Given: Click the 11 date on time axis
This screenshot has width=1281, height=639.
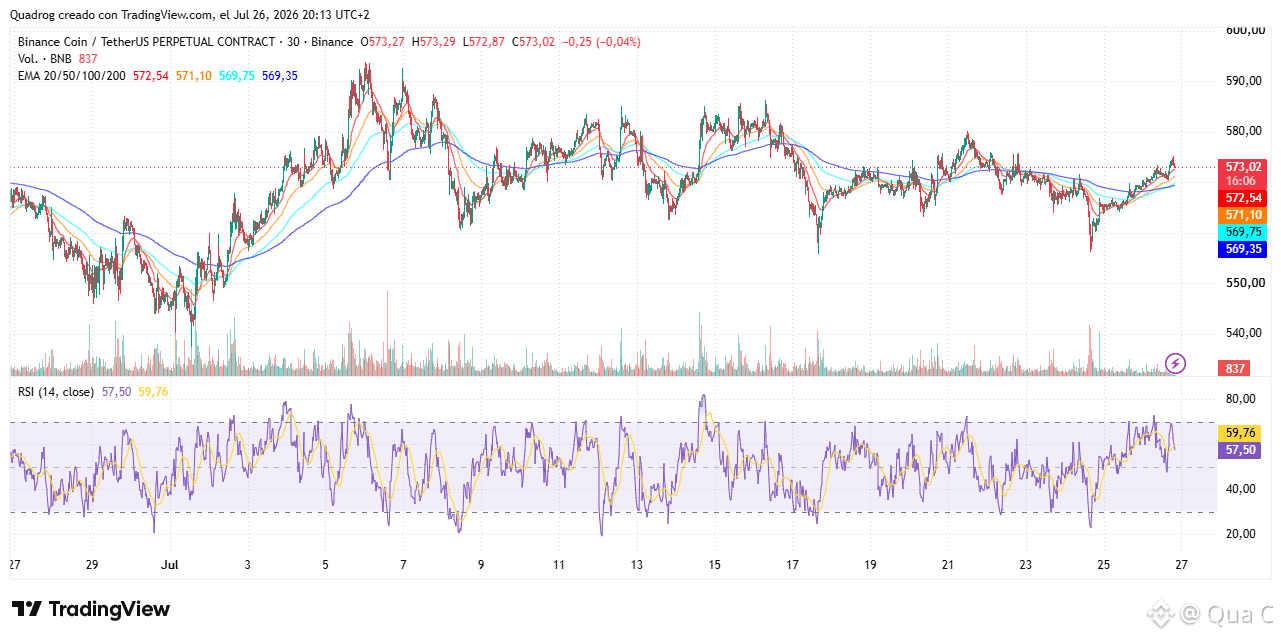Looking at the screenshot, I should coord(558,565).
